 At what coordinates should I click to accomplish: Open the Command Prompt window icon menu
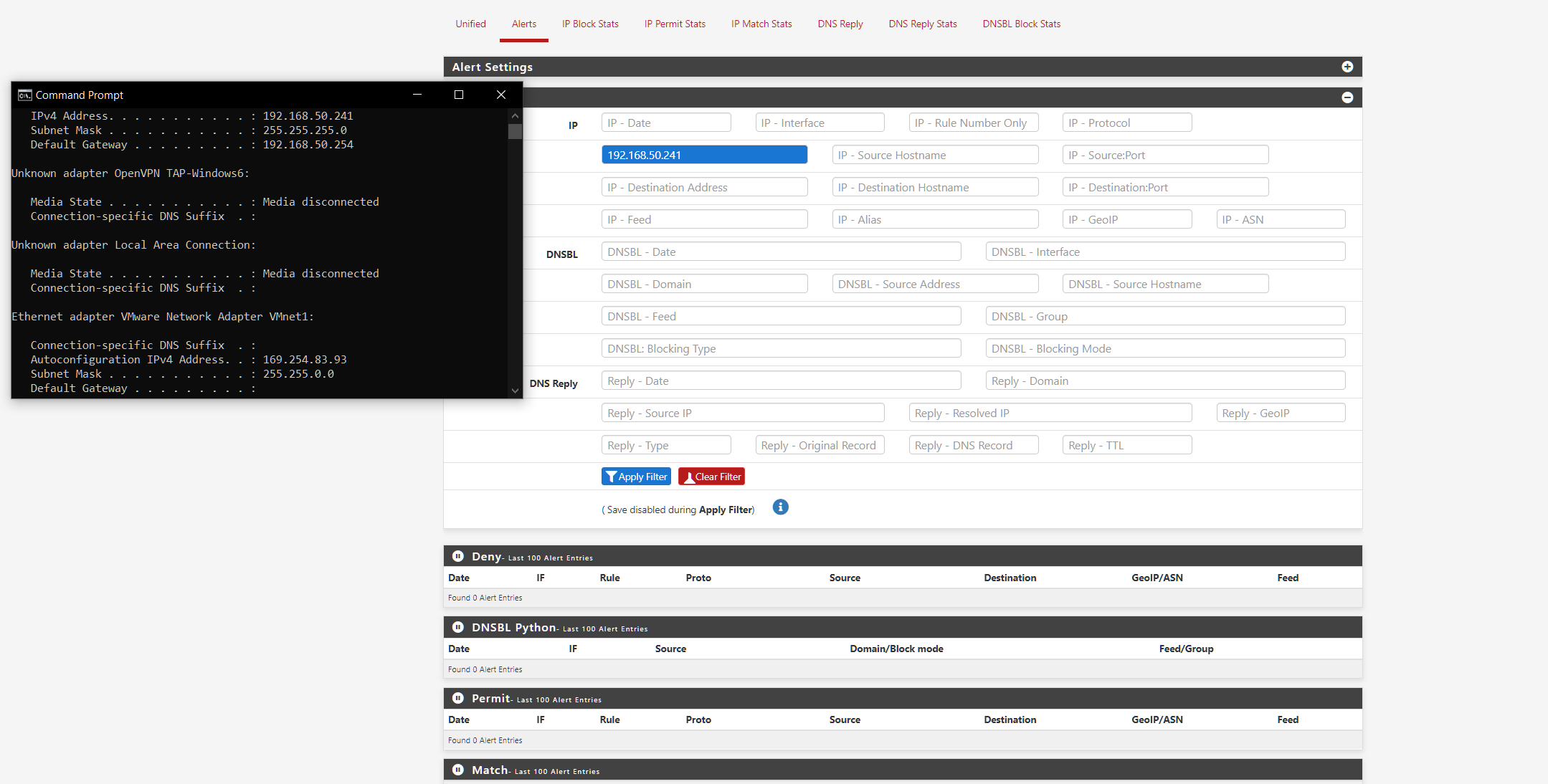pyautogui.click(x=24, y=95)
